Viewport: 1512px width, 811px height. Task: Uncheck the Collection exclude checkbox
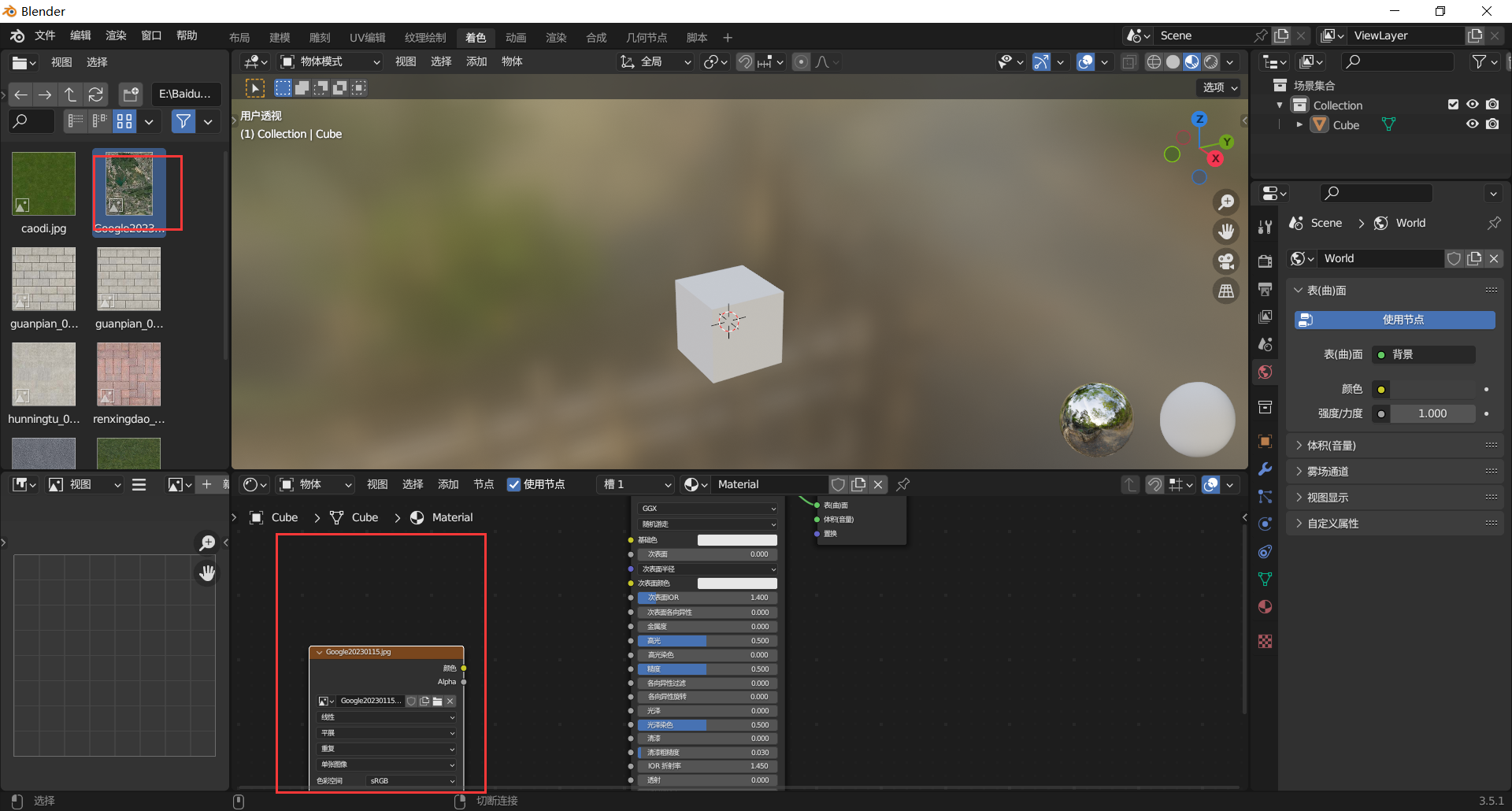click(x=1453, y=105)
